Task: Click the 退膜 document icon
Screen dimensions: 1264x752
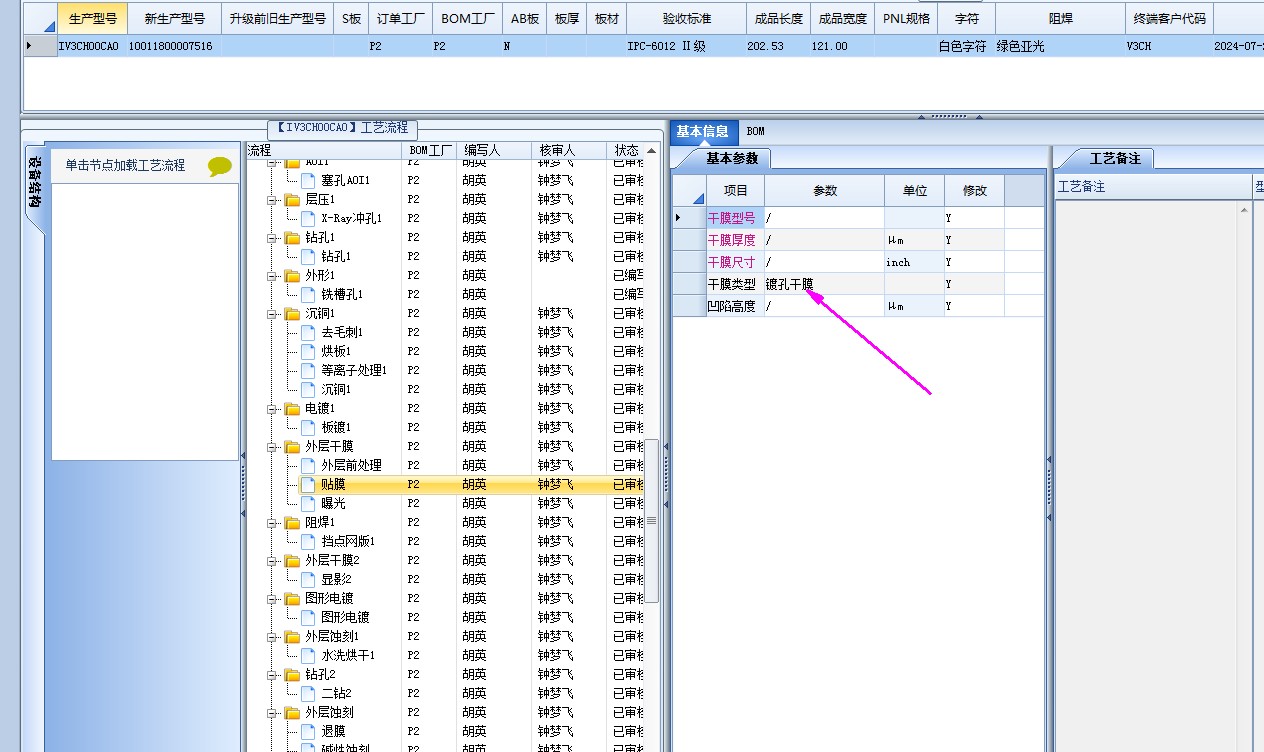Action: [x=308, y=731]
